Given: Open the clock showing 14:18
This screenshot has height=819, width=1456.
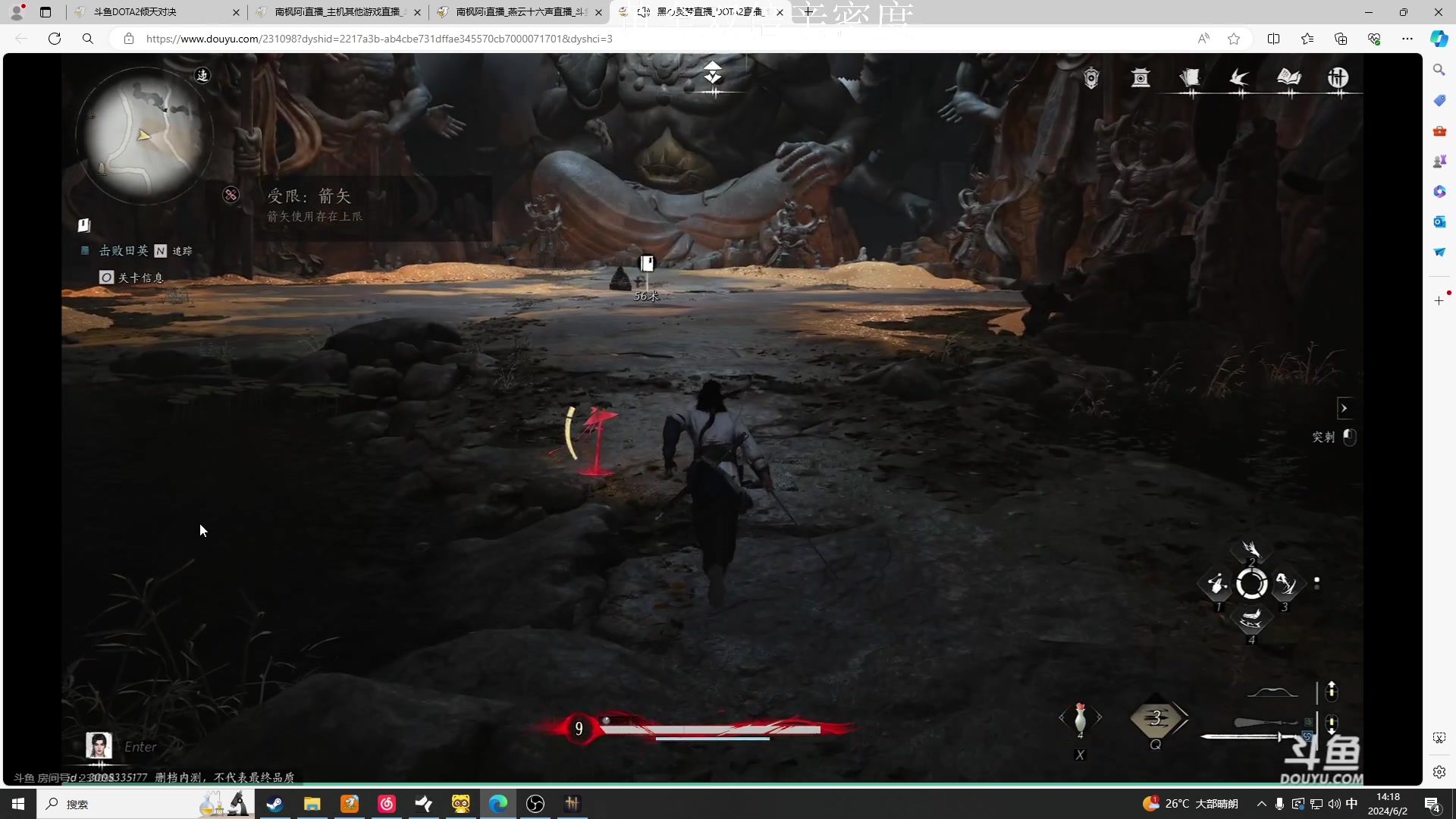Looking at the screenshot, I should (1388, 804).
